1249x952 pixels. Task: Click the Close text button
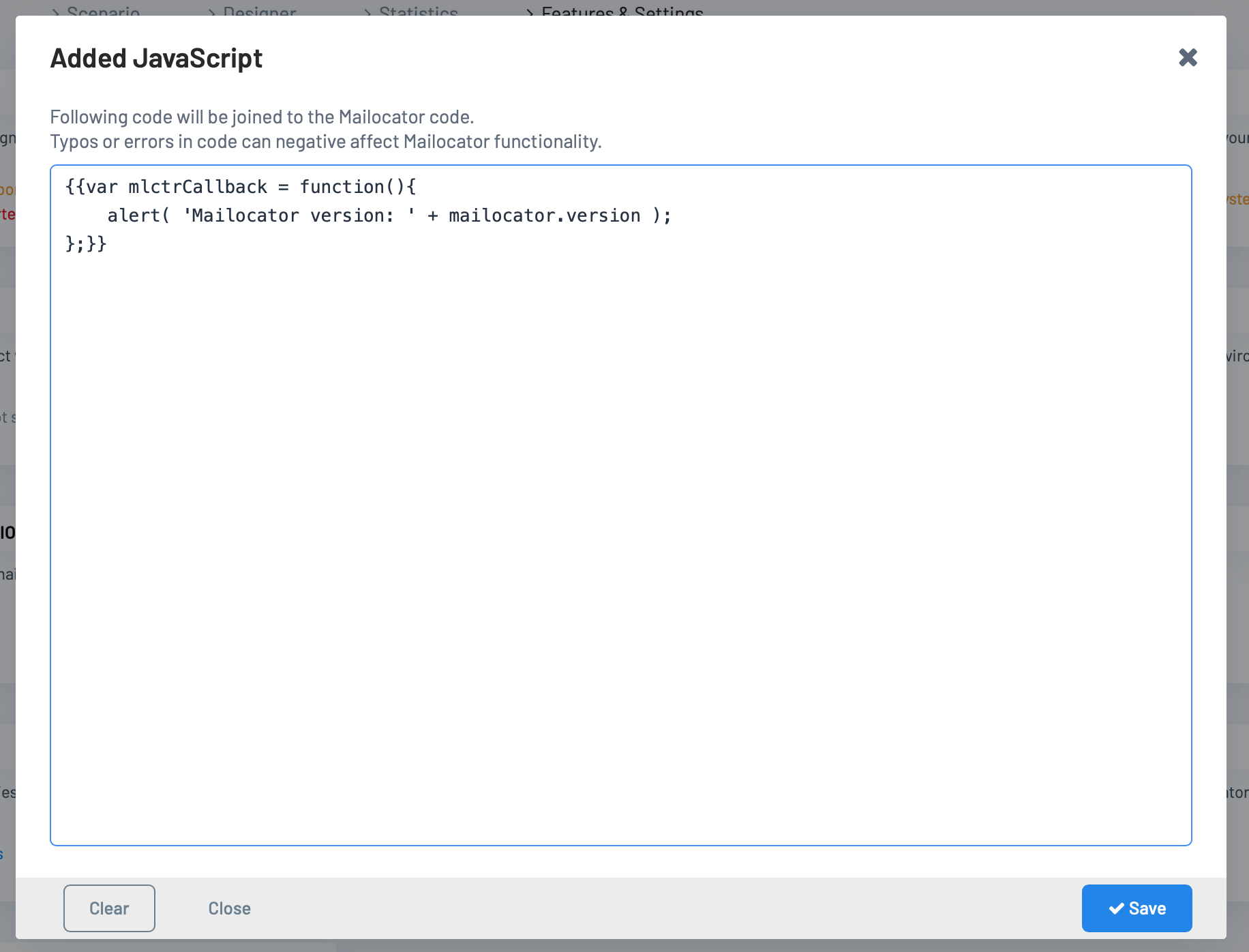229,908
